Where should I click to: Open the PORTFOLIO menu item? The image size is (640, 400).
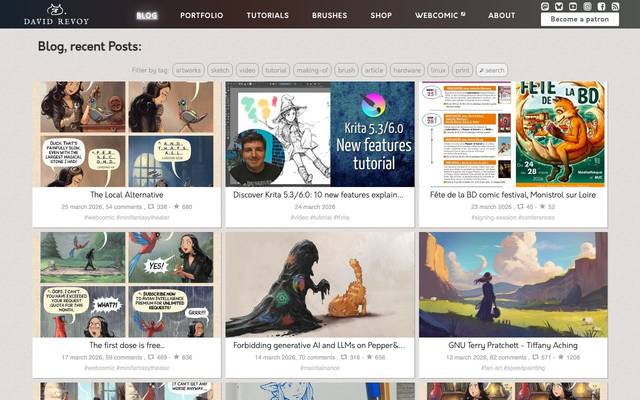click(x=202, y=16)
